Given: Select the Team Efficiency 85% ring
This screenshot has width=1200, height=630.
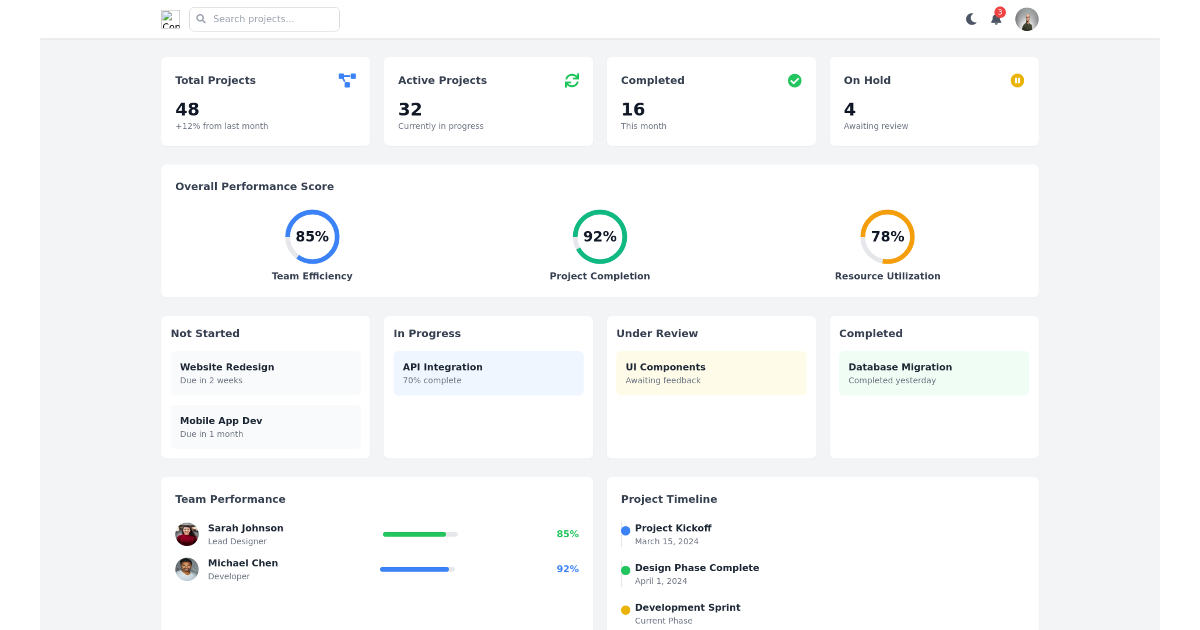Looking at the screenshot, I should [312, 237].
